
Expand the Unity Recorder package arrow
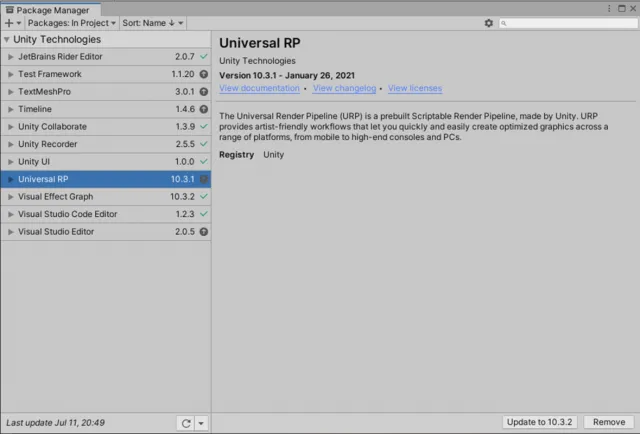(x=11, y=145)
